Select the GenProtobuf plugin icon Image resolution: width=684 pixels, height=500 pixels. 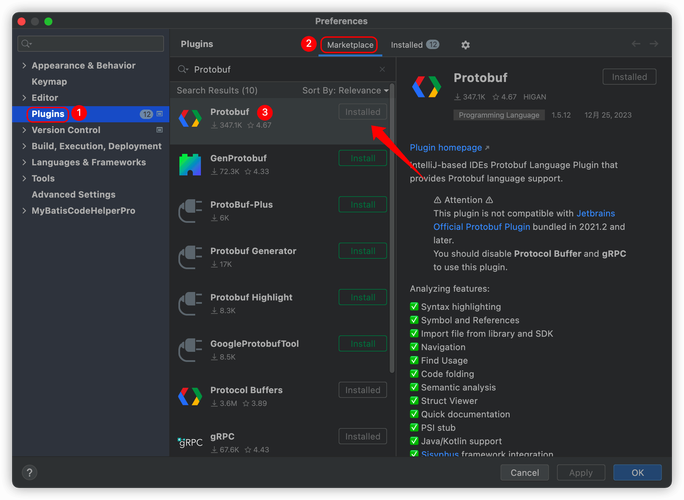point(190,164)
